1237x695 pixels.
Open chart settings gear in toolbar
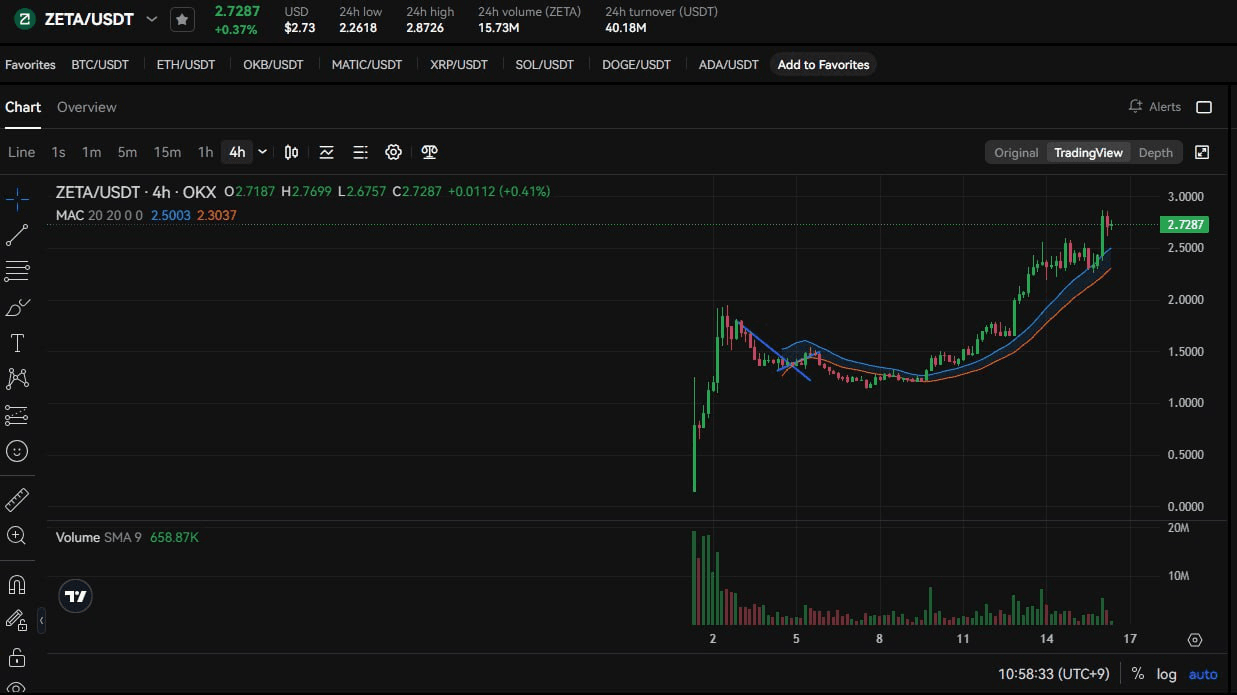pos(394,152)
